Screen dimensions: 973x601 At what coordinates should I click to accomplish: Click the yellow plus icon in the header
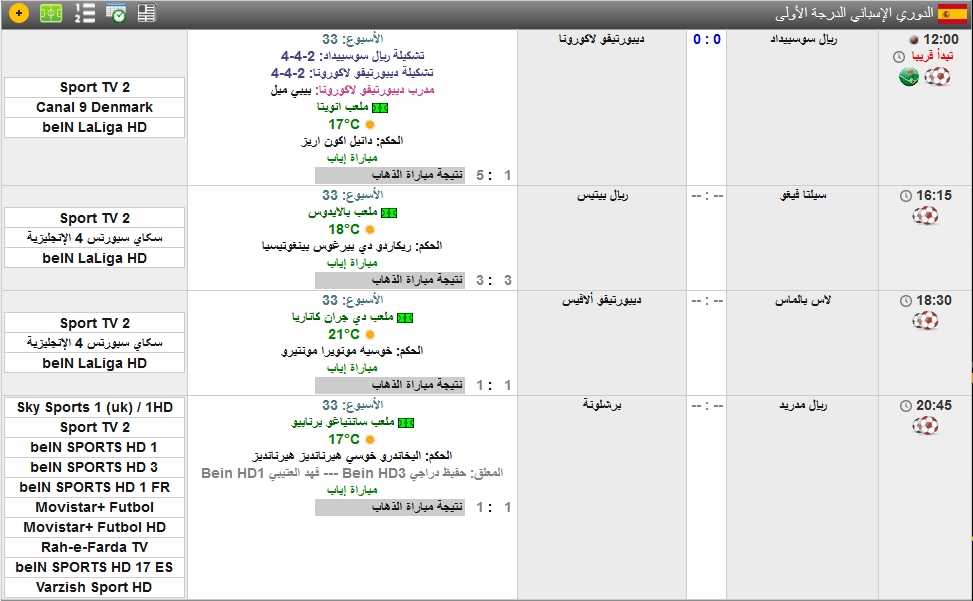19,13
